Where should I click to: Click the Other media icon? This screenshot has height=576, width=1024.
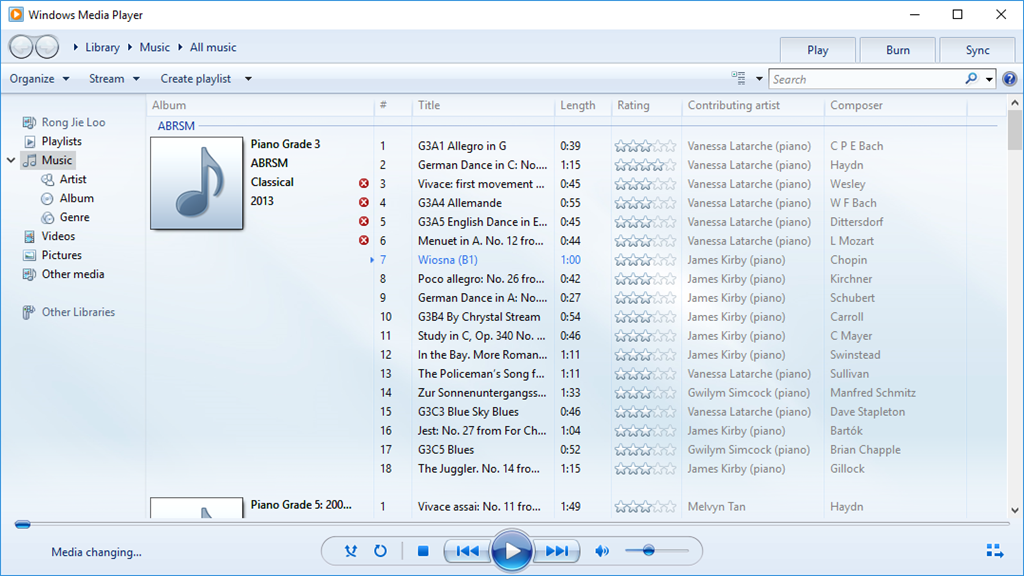[x=29, y=274]
